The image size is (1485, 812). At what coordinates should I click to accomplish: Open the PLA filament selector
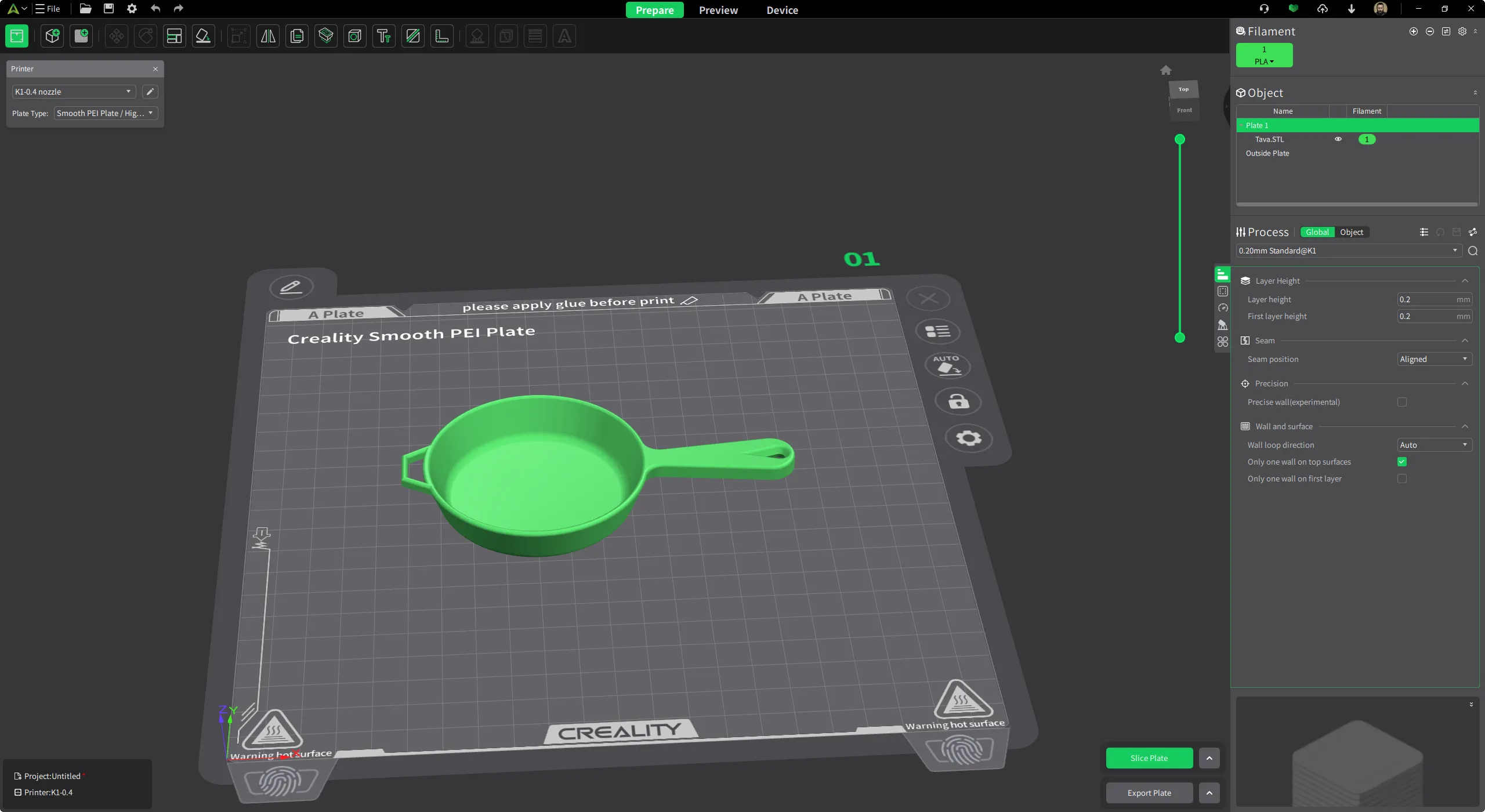(x=1264, y=61)
